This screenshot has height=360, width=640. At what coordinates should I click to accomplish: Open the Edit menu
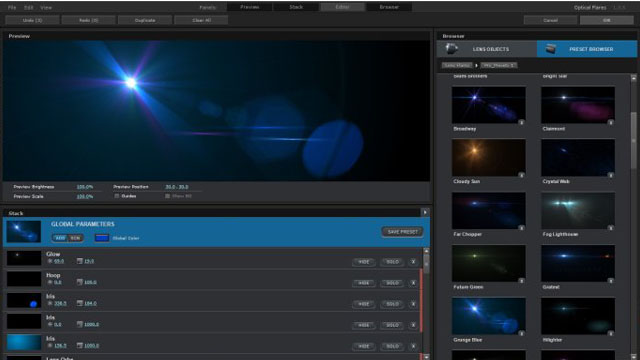tap(29, 7)
